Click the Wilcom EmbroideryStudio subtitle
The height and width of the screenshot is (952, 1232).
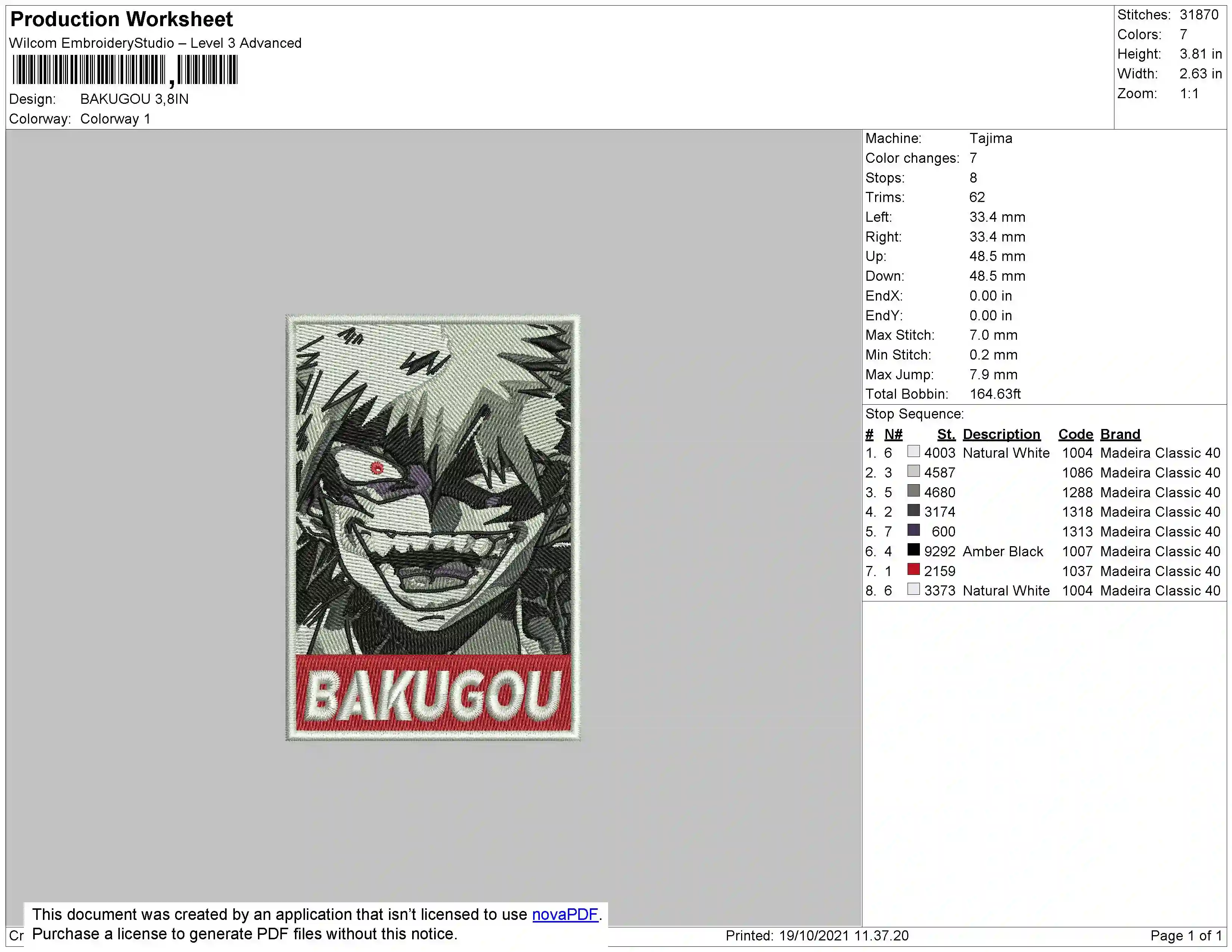[x=155, y=43]
